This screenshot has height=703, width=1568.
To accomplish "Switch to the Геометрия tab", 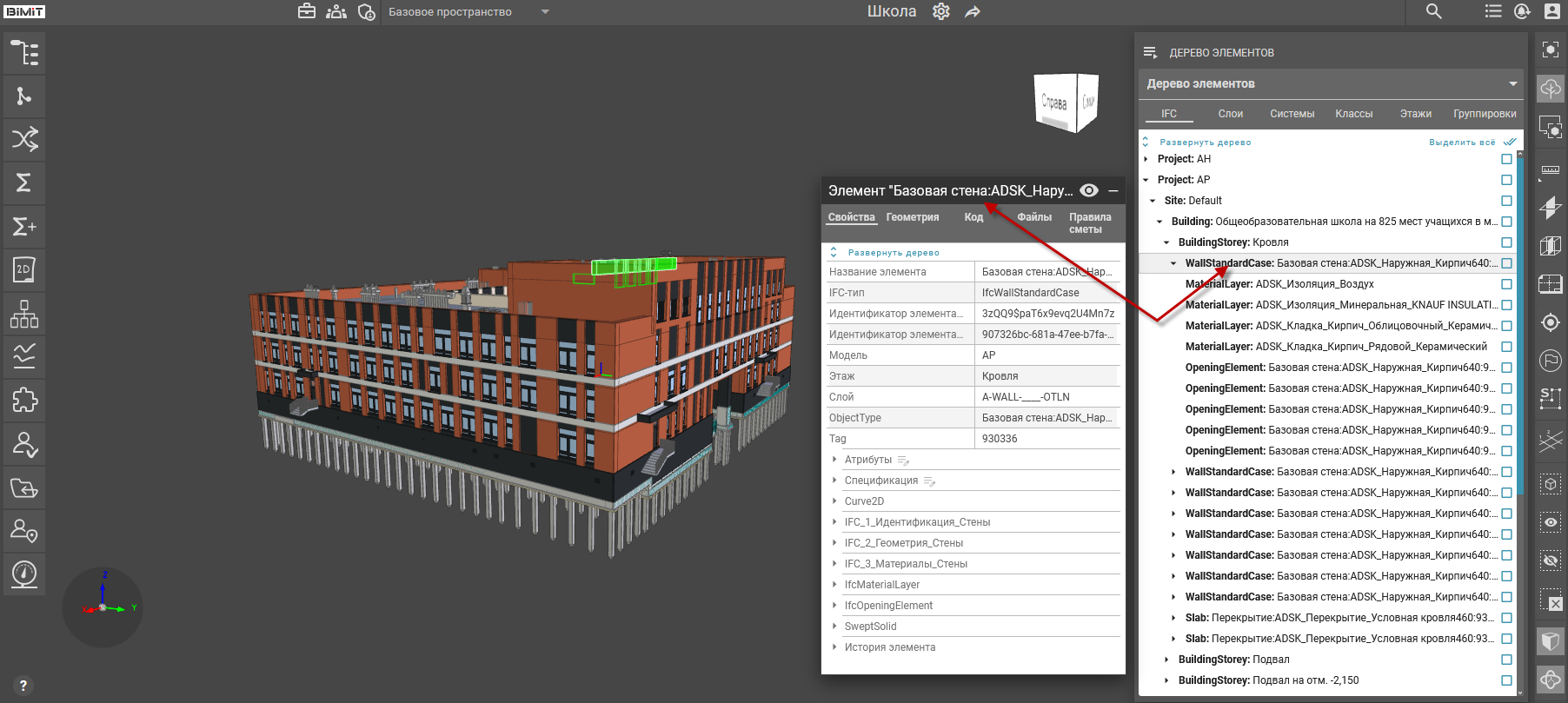I will [912, 217].
